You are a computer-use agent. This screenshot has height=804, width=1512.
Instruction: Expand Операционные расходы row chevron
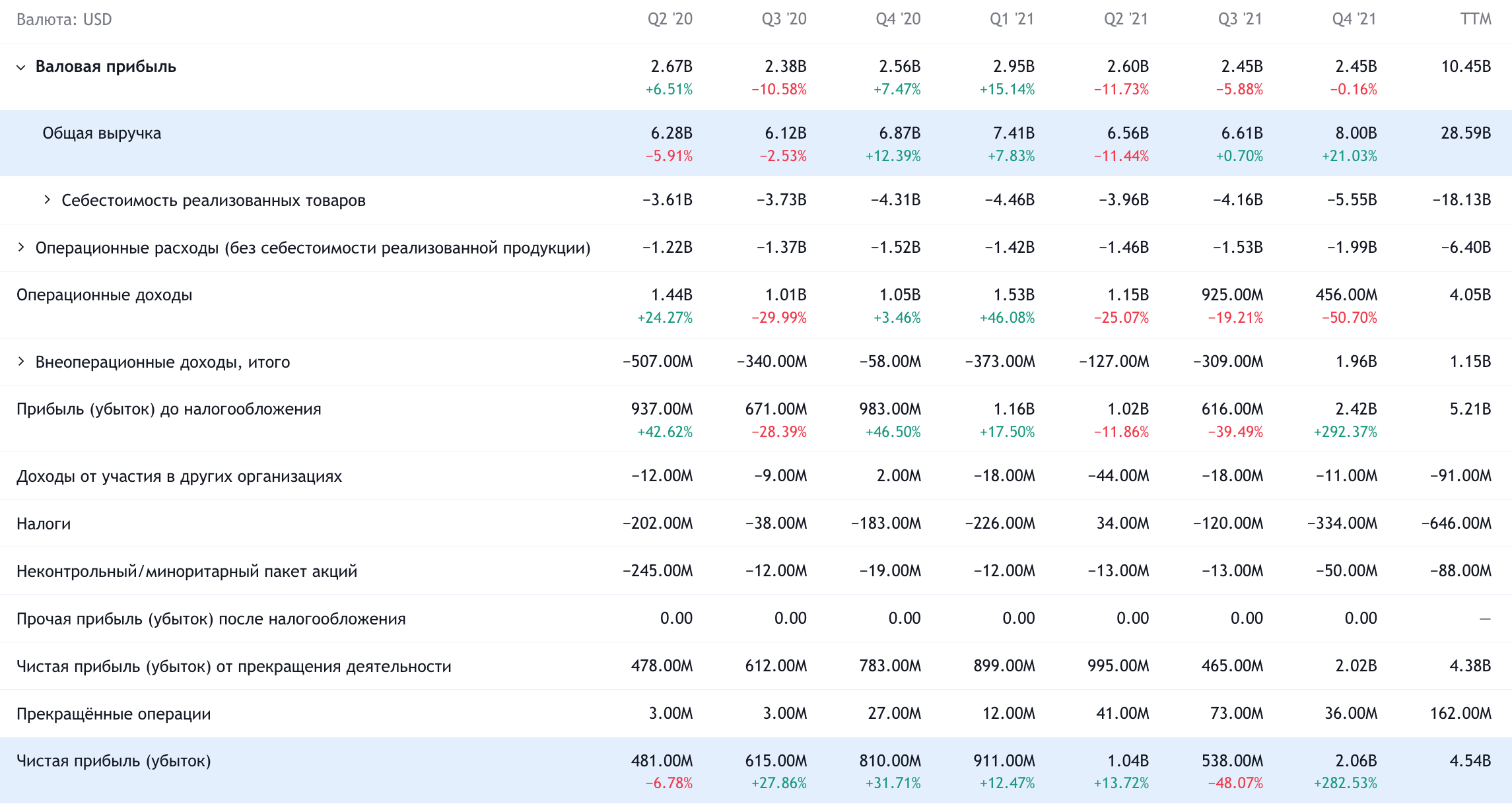coord(21,248)
